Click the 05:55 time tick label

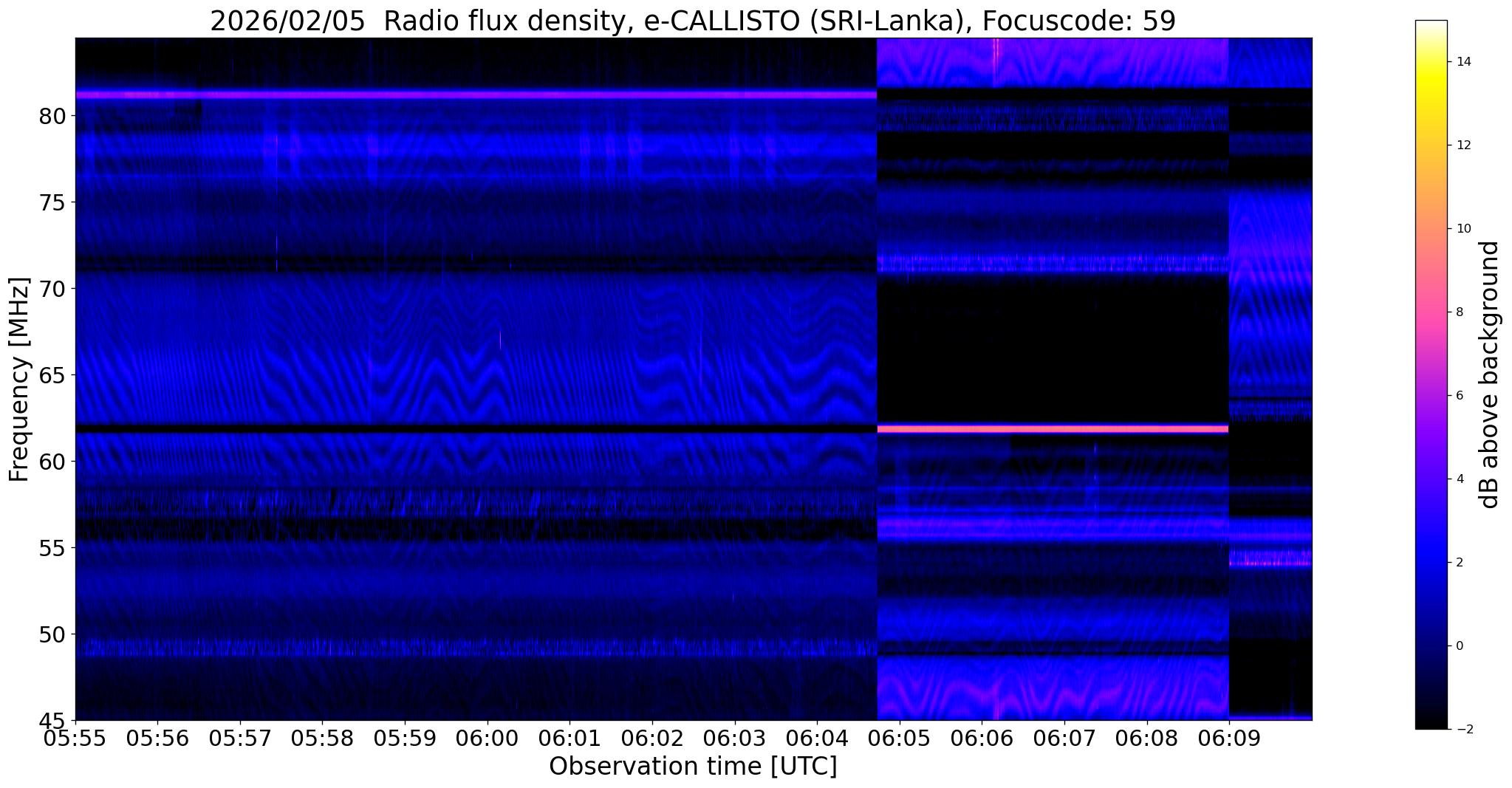[x=75, y=739]
